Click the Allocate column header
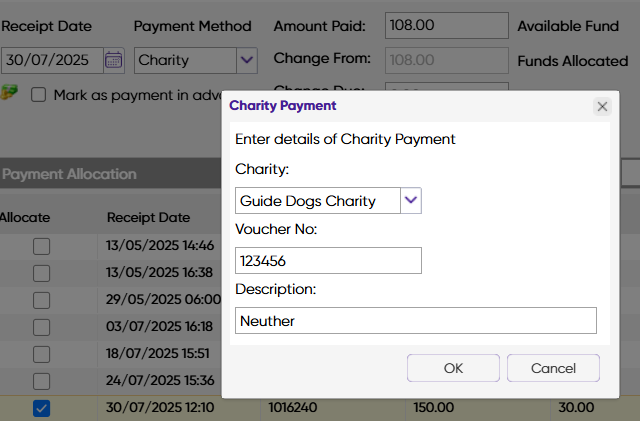The height and width of the screenshot is (421, 640). [x=25, y=217]
